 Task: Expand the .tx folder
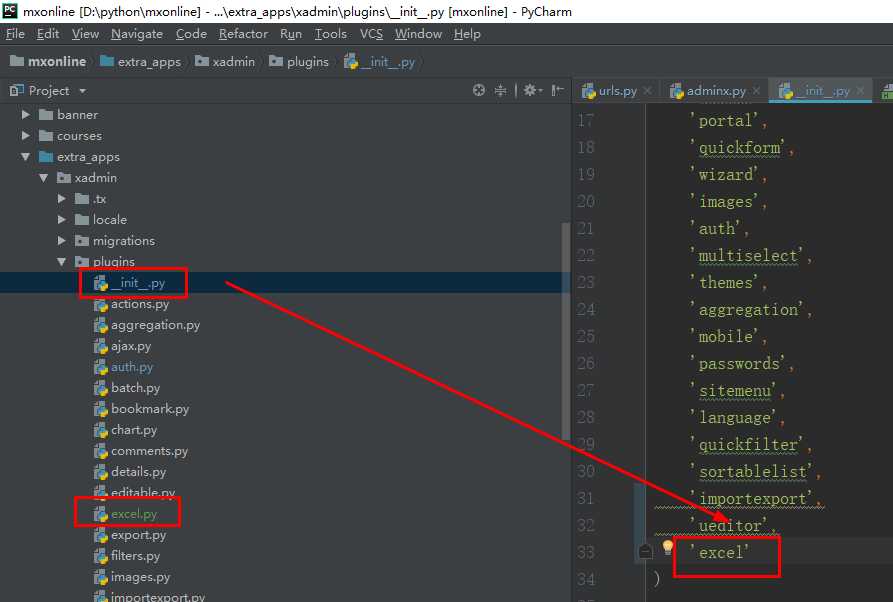(62, 199)
